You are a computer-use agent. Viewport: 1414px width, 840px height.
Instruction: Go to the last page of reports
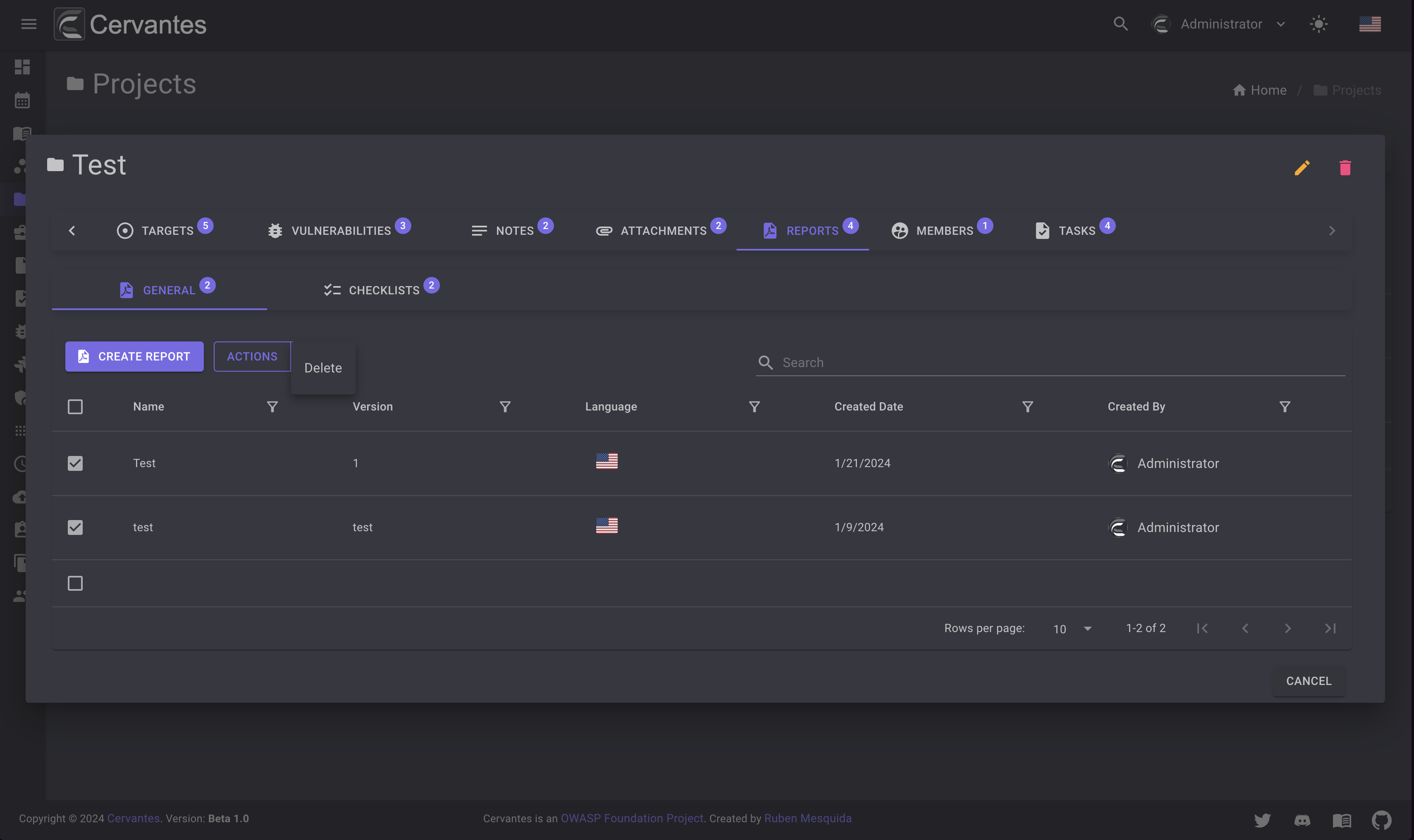click(1330, 628)
